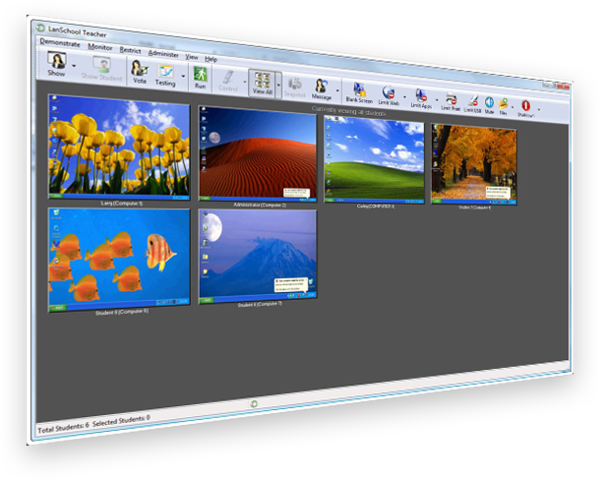
Task: Open the View menu
Action: coord(192,57)
